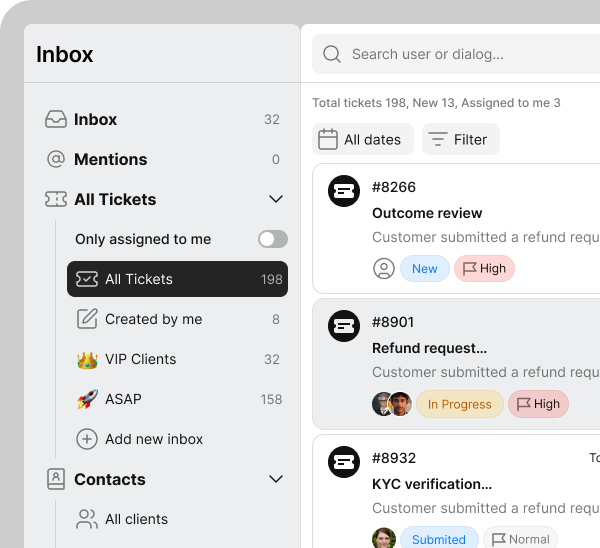The width and height of the screenshot is (600, 548).
Task: Open the All dates picker
Action: click(x=361, y=140)
